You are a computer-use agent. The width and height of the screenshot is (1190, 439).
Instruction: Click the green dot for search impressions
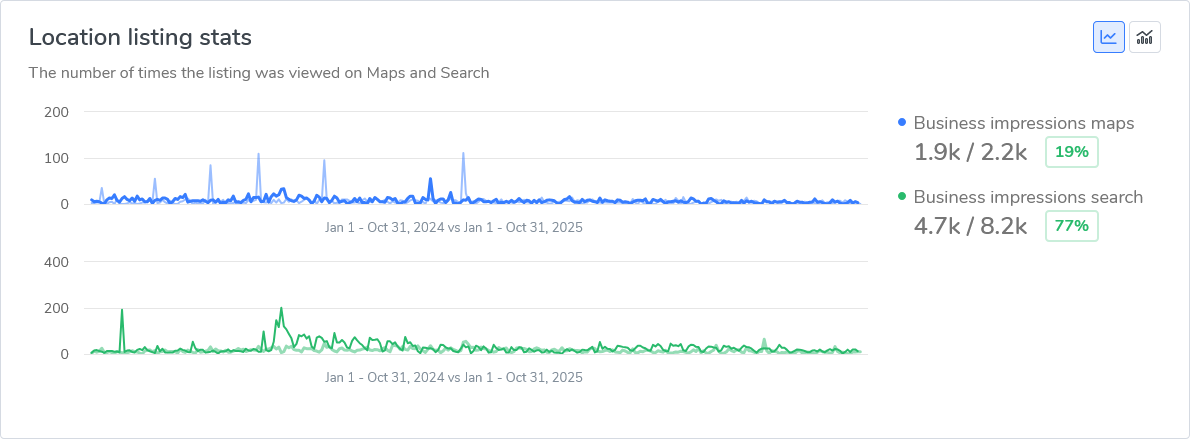pos(902,197)
